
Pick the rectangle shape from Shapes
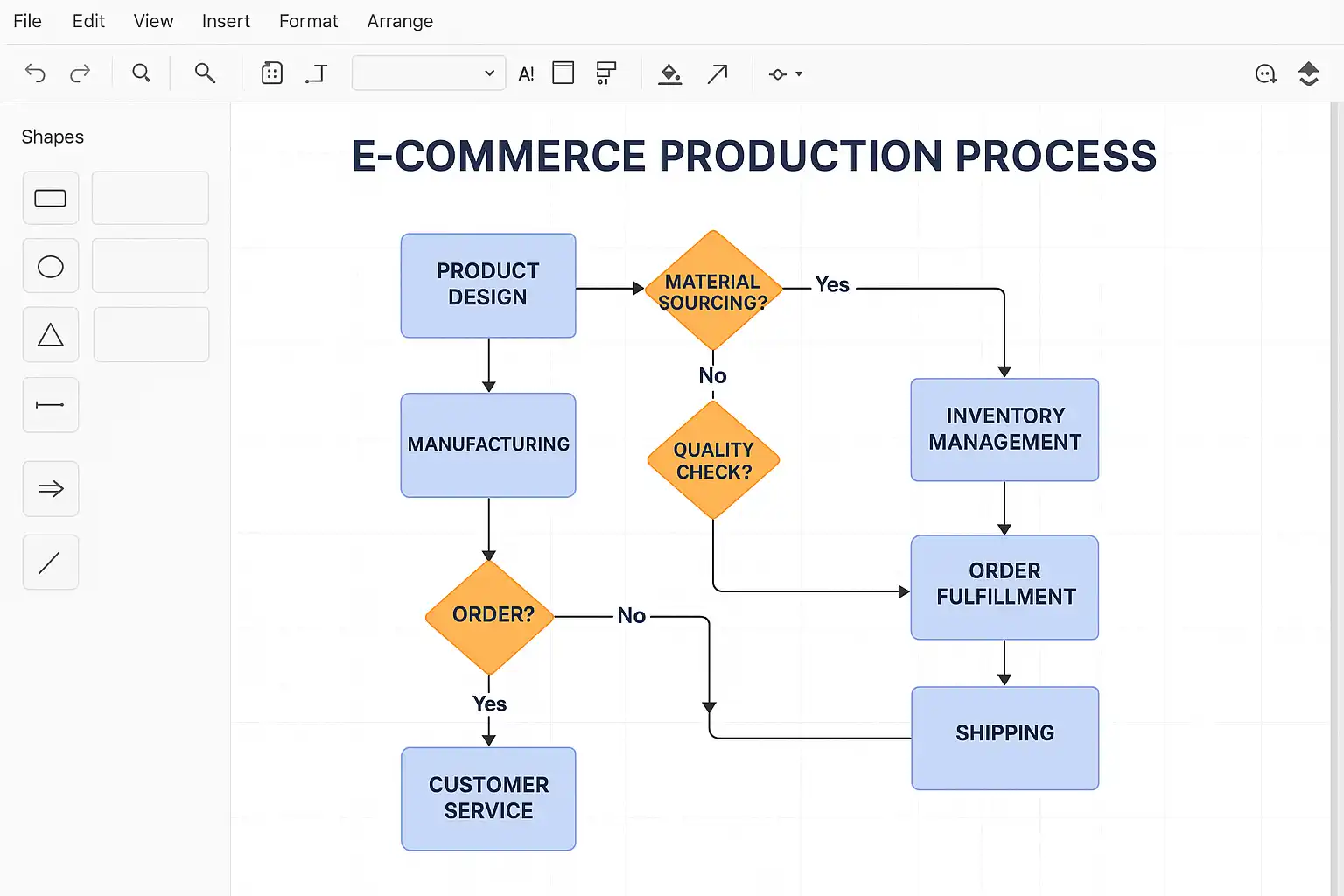click(x=51, y=199)
